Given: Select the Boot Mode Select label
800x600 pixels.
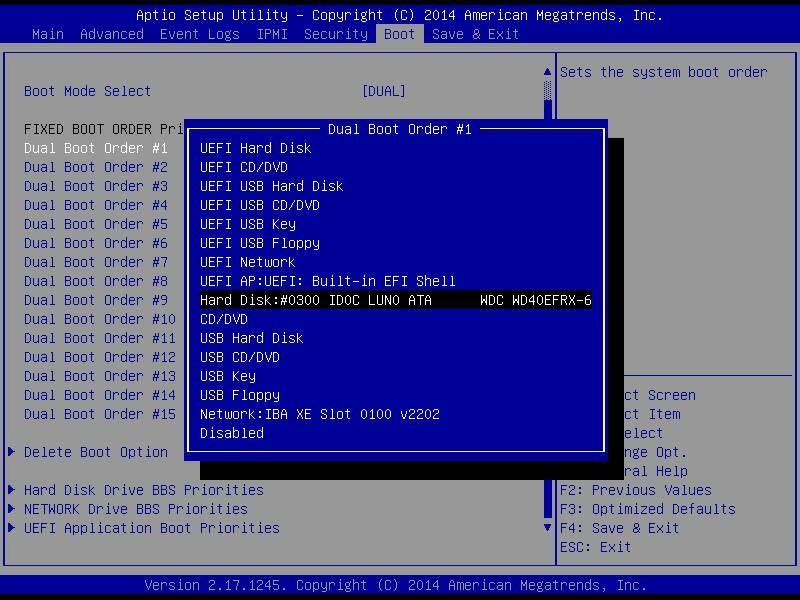Looking at the screenshot, I should click(87, 91).
